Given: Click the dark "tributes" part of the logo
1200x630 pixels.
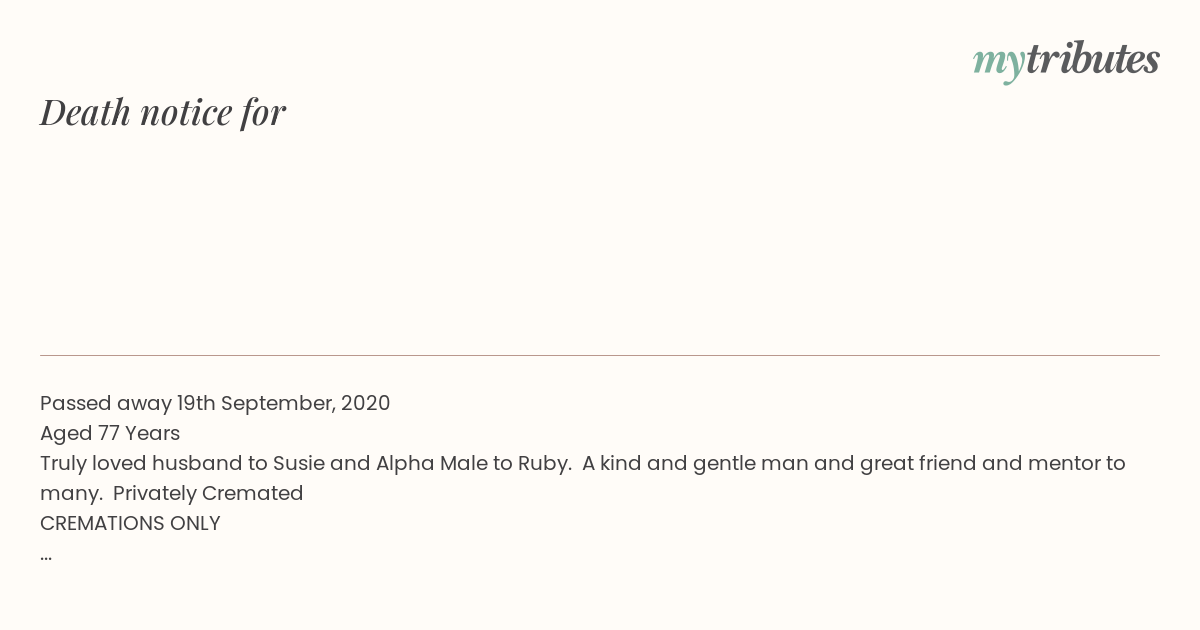Looking at the screenshot, I should [1093, 58].
